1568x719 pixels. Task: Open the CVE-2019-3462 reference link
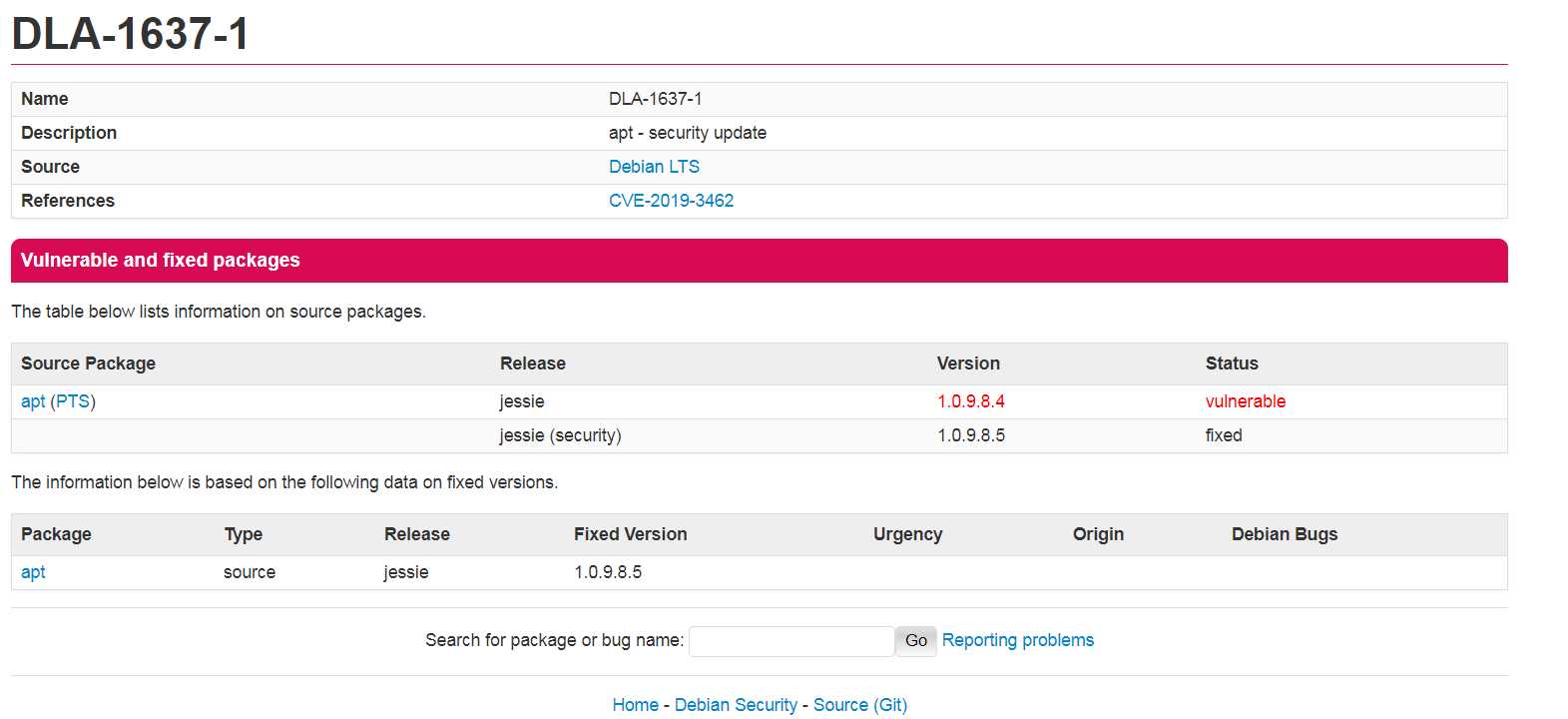point(671,201)
